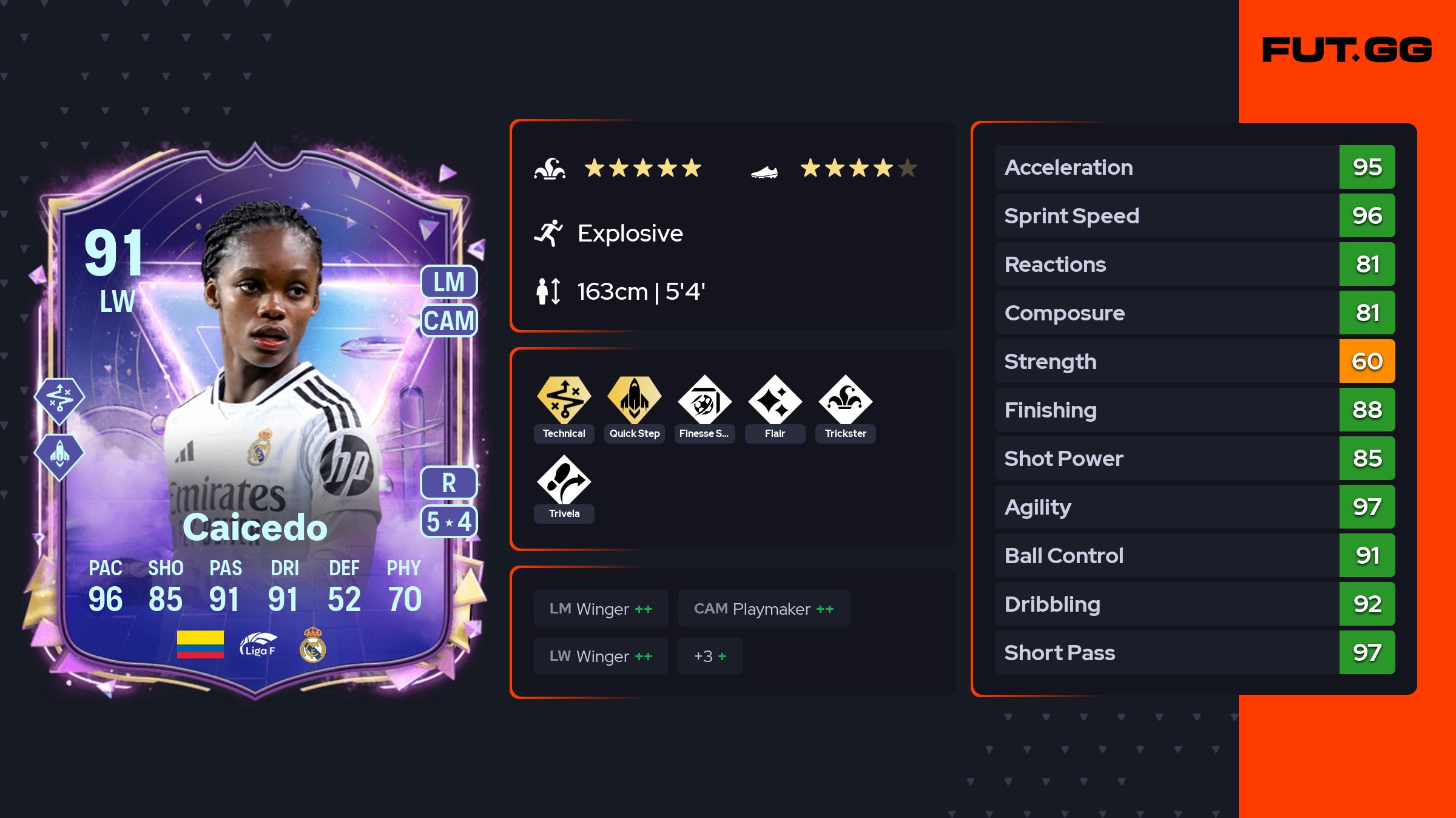1456x818 pixels.
Task: Click the Trickster playstyle icon
Action: pyautogui.click(x=845, y=401)
